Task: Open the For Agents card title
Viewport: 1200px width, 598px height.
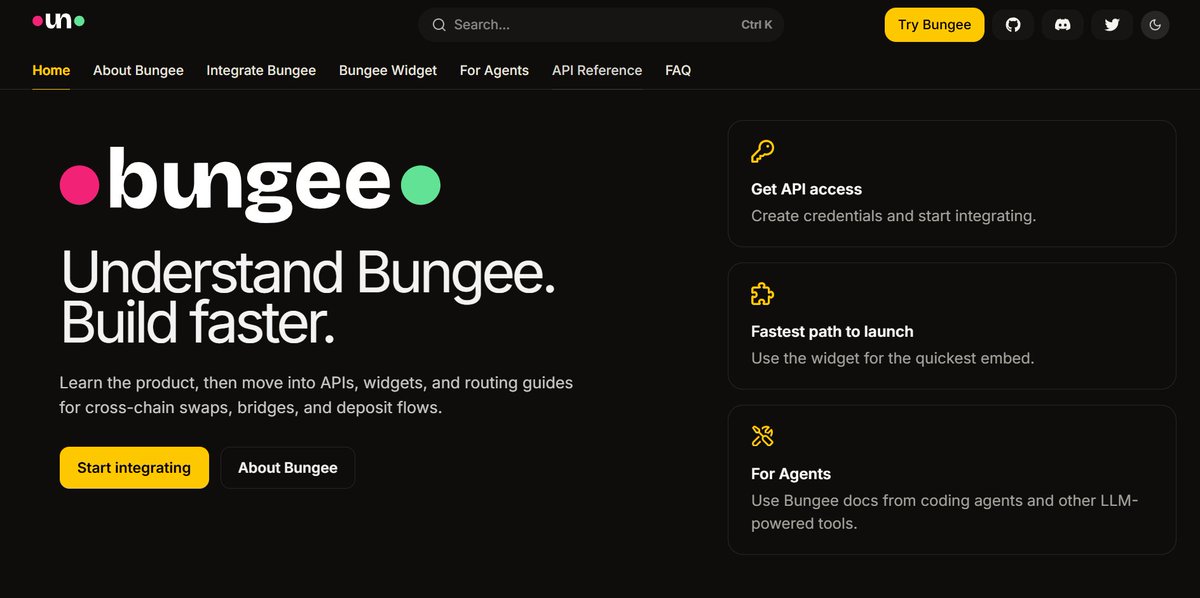Action: pyautogui.click(x=791, y=474)
